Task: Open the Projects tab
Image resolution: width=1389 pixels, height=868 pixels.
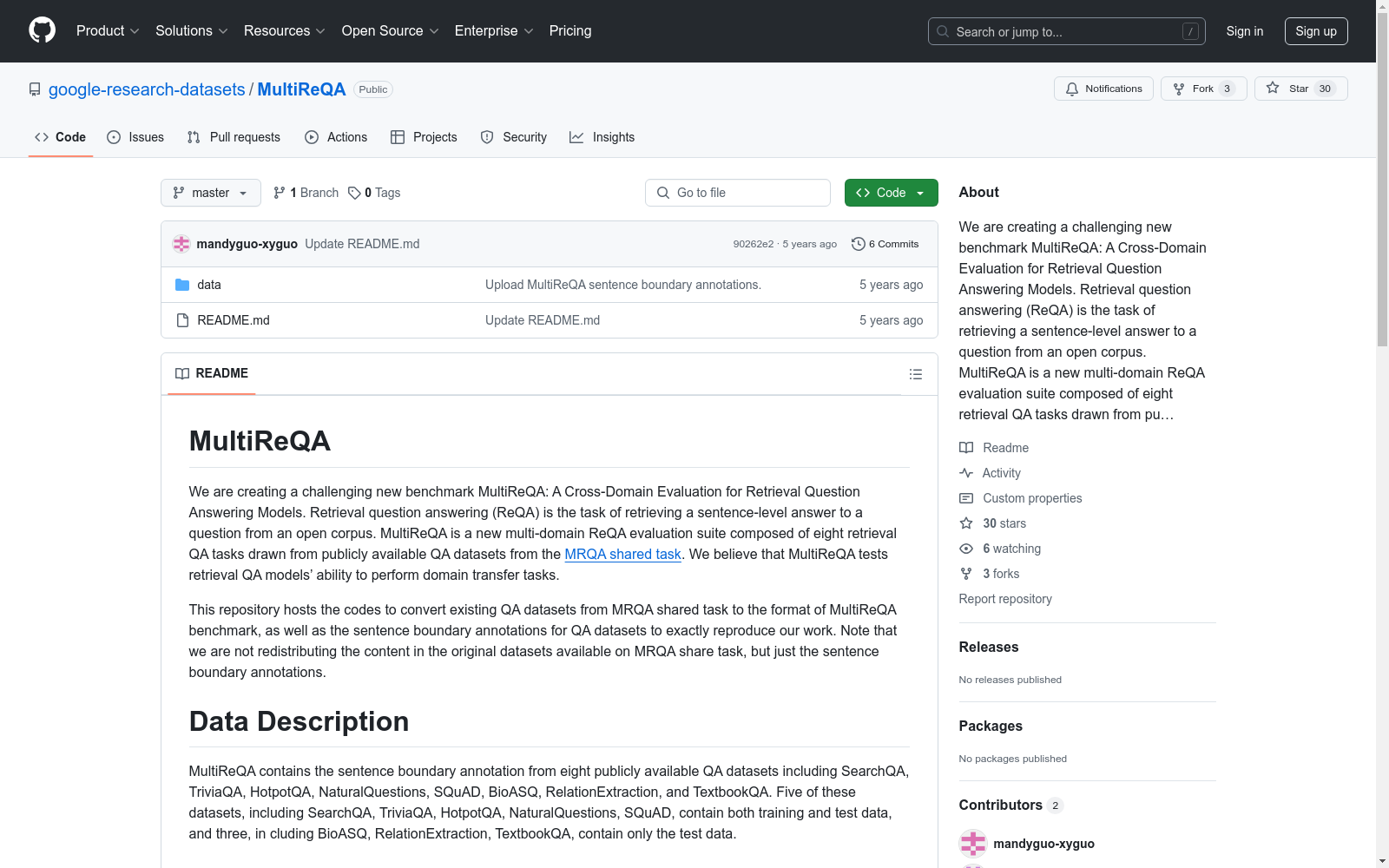Action: tap(424, 137)
